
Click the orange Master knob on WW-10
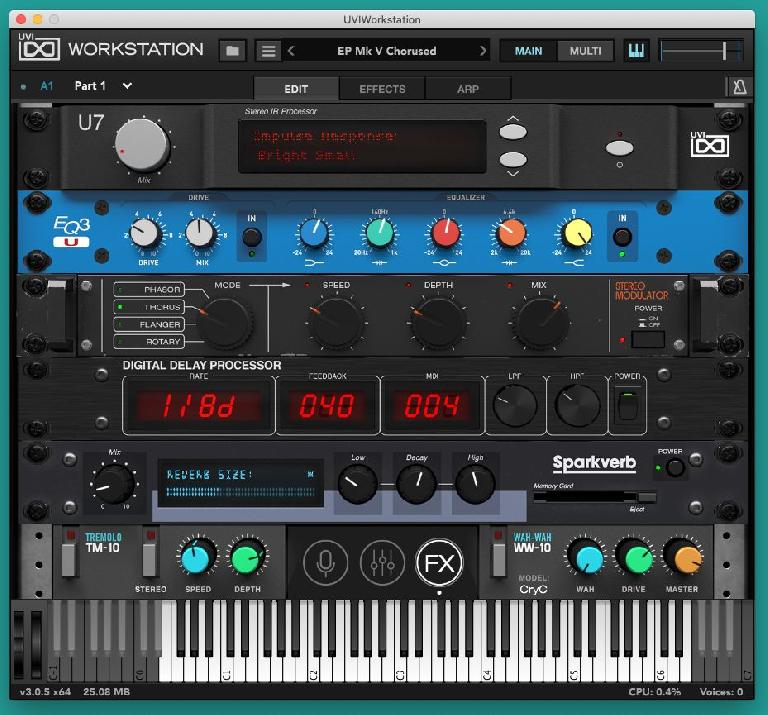(684, 557)
